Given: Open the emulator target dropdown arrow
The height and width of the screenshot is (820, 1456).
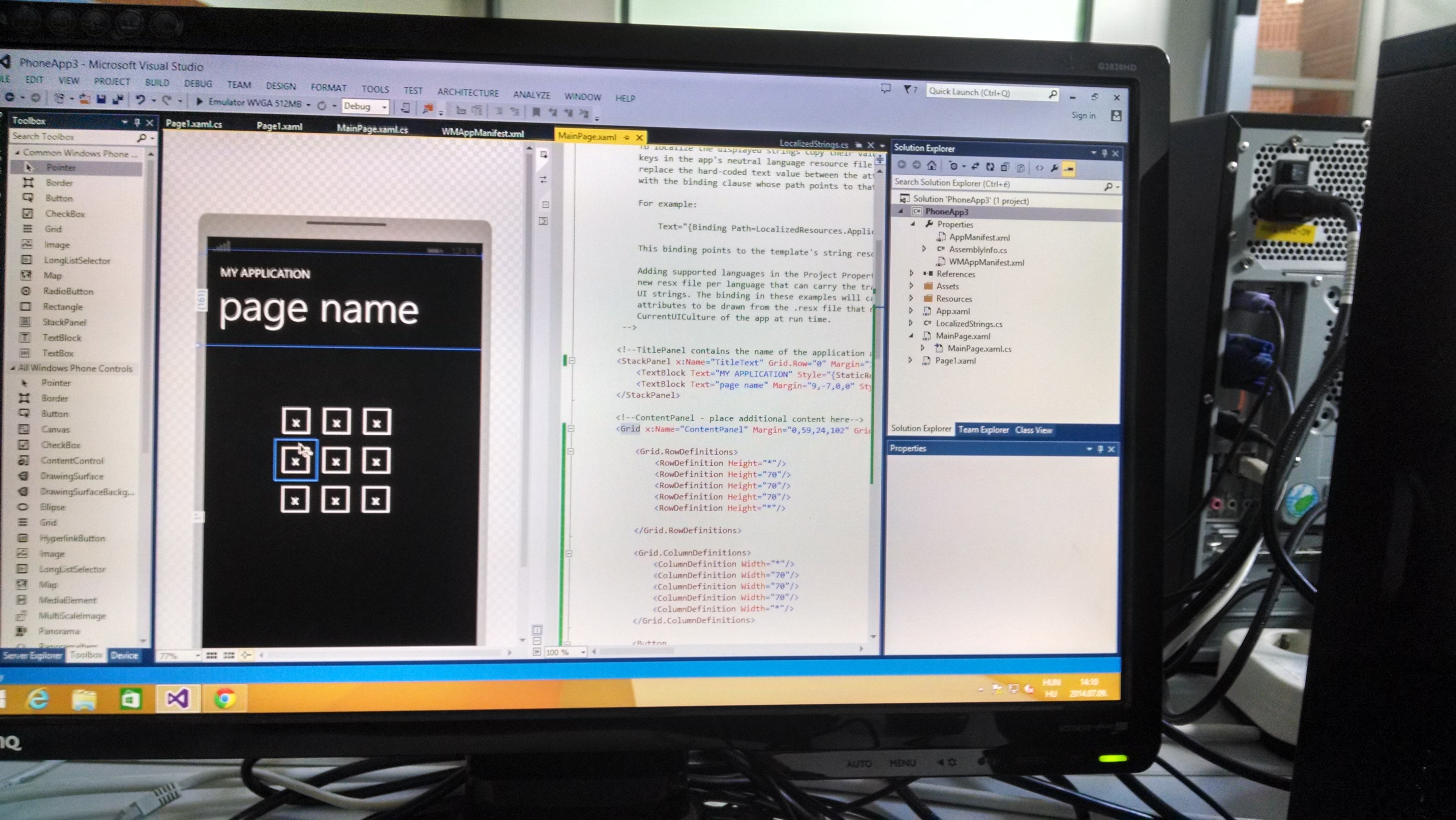Looking at the screenshot, I should [x=309, y=105].
